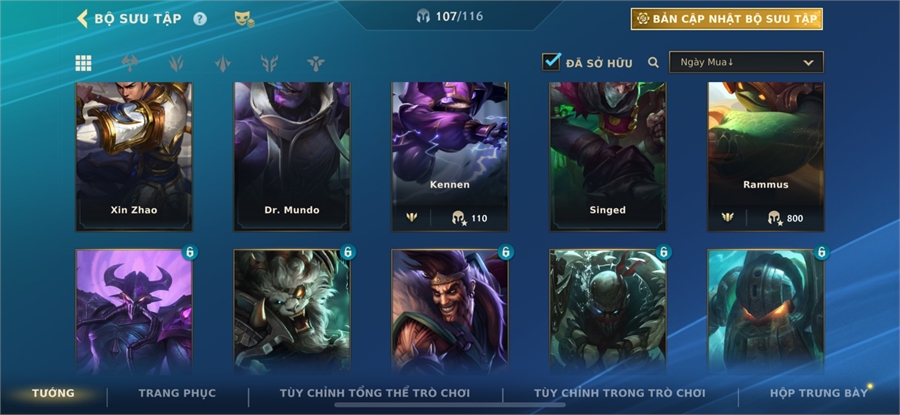The height and width of the screenshot is (415, 900).
Task: Open the Hộp Trưng Bày tab
Action: click(818, 393)
